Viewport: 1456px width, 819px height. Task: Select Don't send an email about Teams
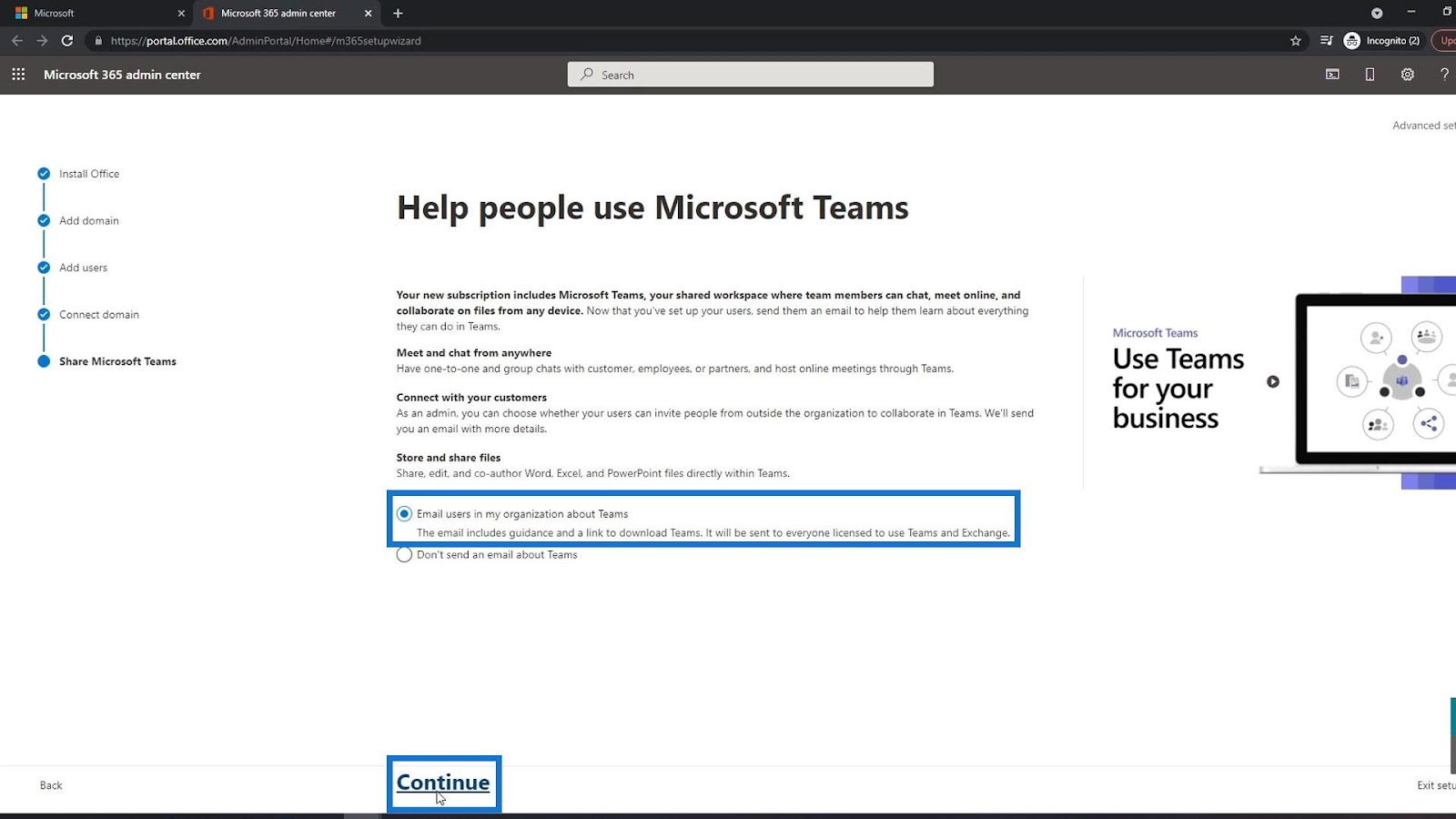click(x=405, y=555)
